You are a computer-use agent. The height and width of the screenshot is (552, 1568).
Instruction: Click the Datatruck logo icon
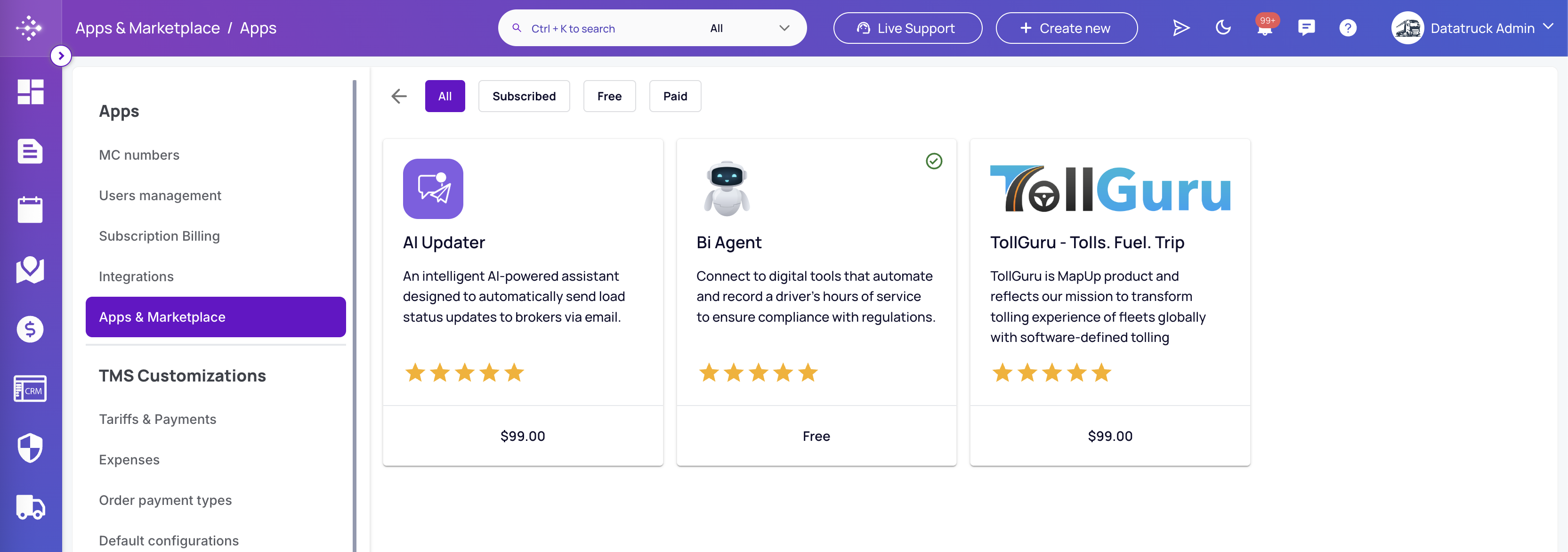[29, 28]
